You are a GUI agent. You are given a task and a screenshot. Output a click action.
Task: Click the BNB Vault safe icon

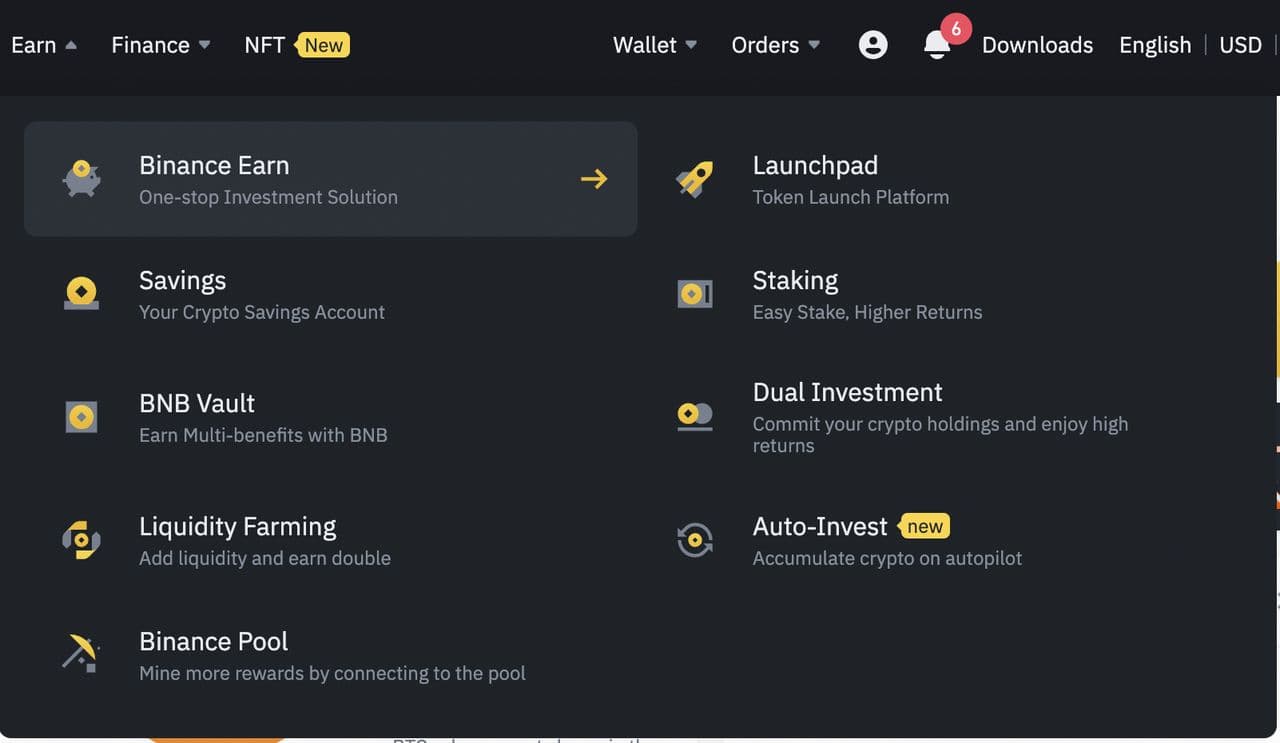coord(81,416)
